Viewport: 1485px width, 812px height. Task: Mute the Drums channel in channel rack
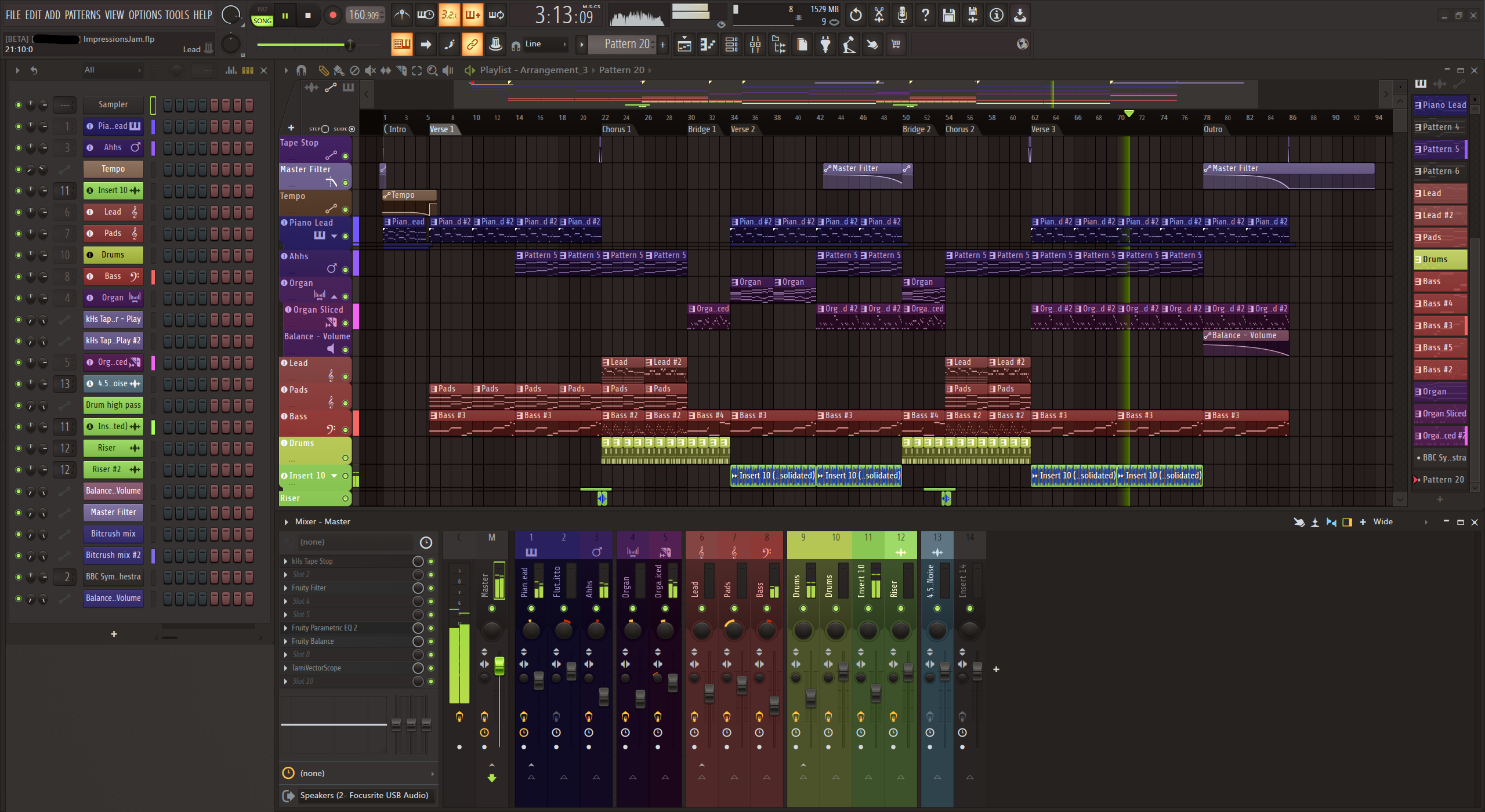click(19, 255)
